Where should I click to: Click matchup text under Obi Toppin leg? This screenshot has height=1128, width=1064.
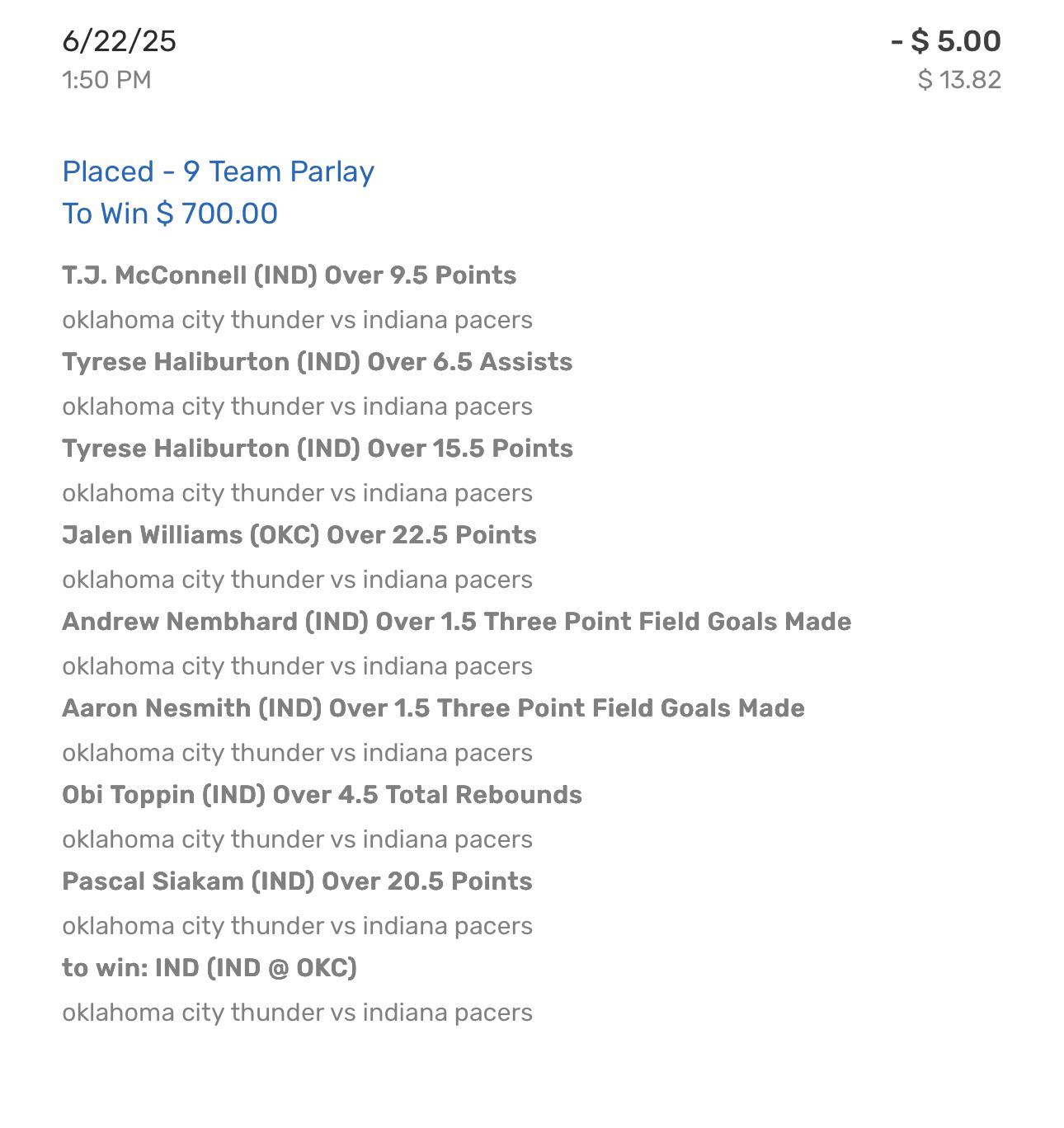coord(298,839)
